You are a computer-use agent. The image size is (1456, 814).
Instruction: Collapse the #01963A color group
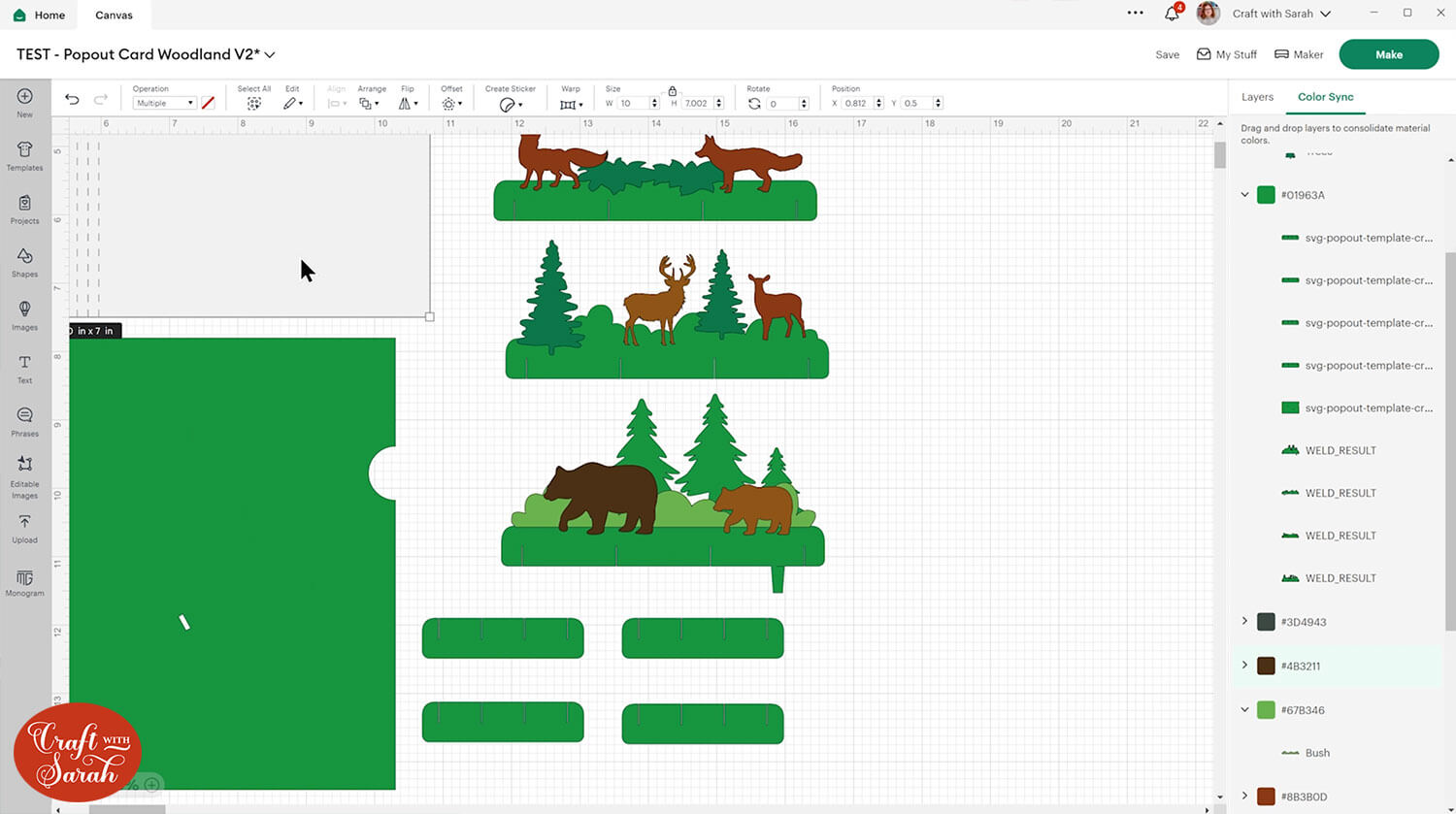[1244, 195]
